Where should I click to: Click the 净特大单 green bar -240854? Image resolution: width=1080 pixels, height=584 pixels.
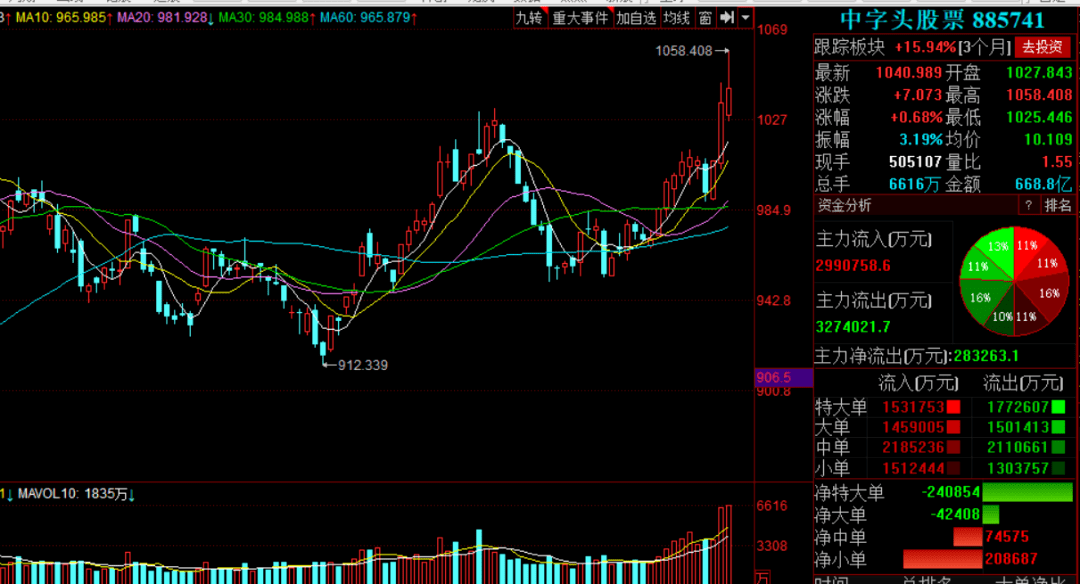click(x=1027, y=492)
